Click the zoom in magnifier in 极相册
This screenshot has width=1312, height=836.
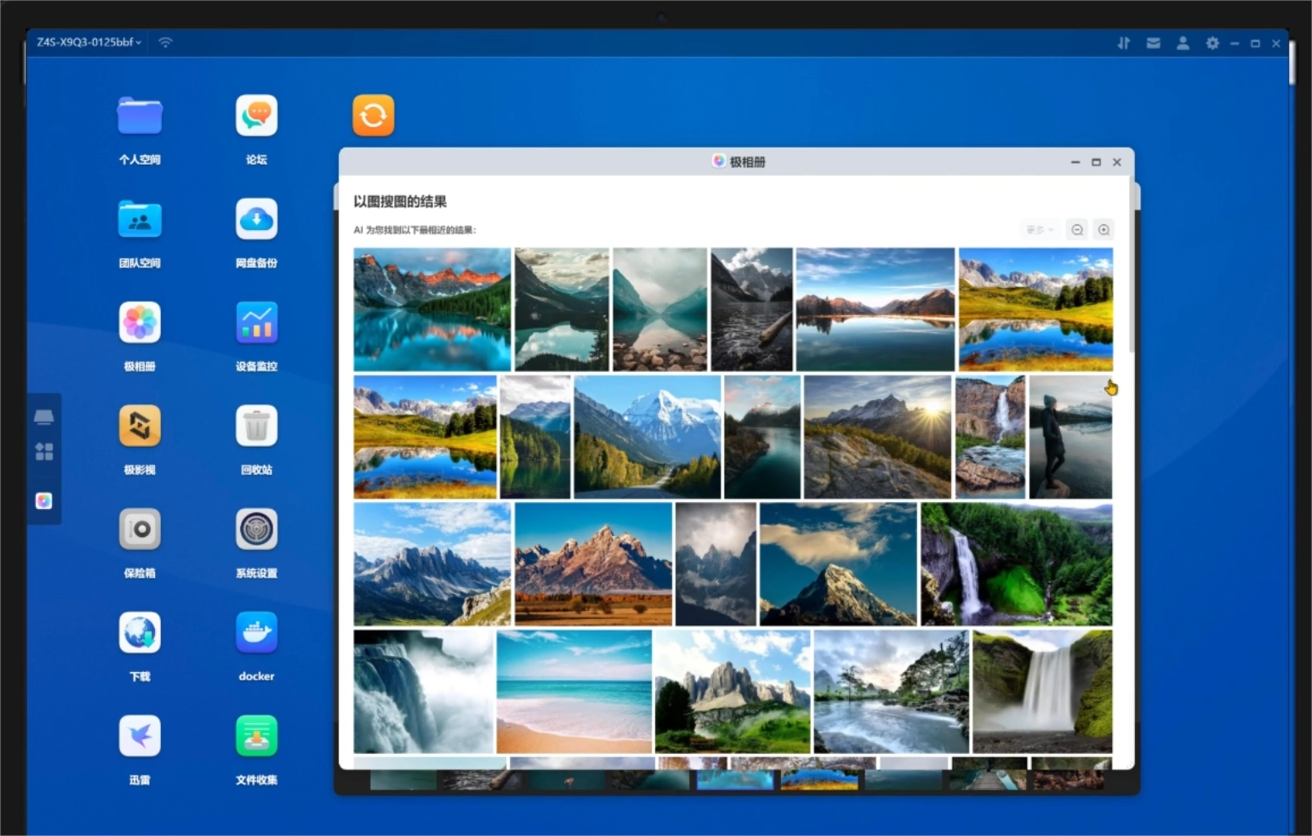(1104, 230)
